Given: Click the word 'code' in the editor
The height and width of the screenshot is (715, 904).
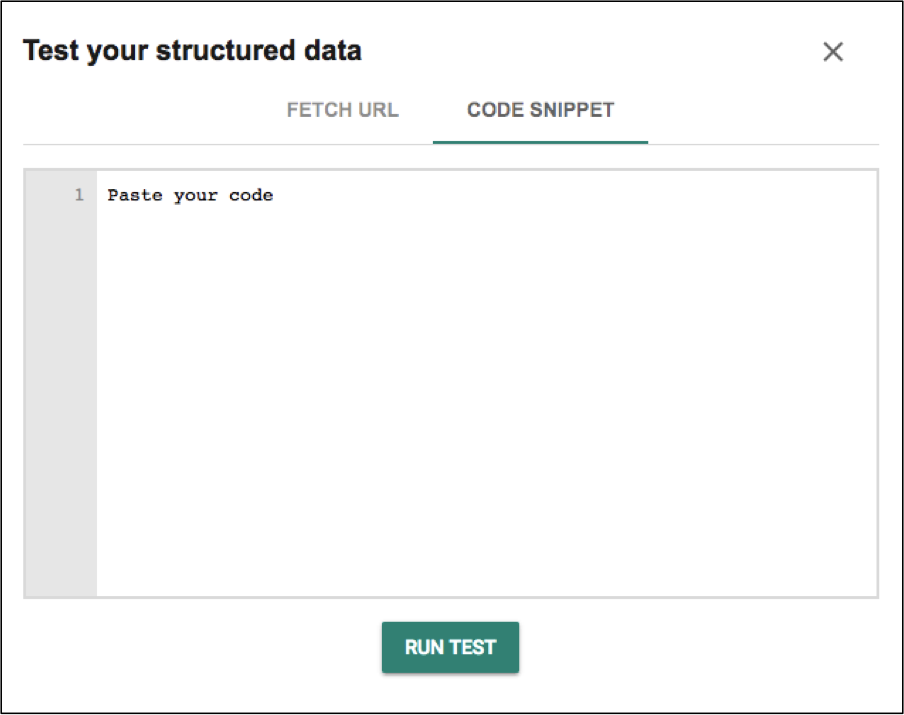Looking at the screenshot, I should click(x=251, y=195).
